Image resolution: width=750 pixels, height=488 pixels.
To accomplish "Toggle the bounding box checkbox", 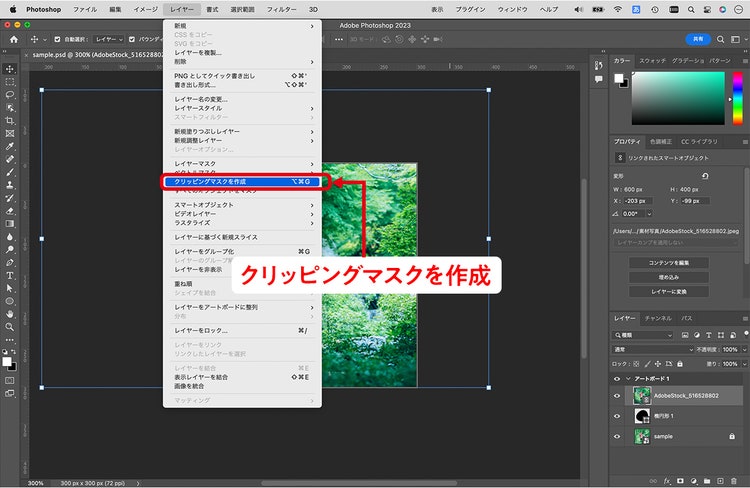I will [x=132, y=40].
